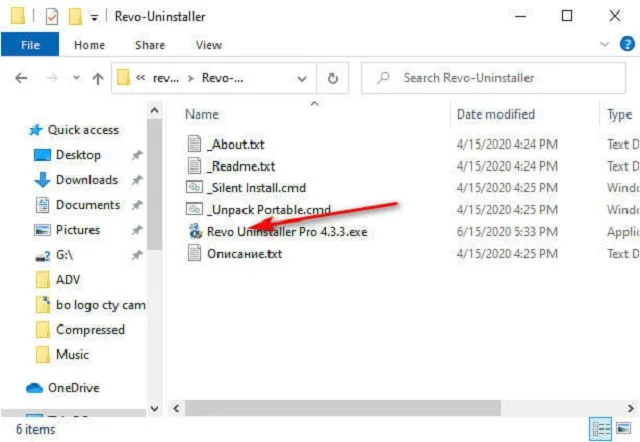
Task: Click the search magnifier icon
Action: [x=382, y=77]
